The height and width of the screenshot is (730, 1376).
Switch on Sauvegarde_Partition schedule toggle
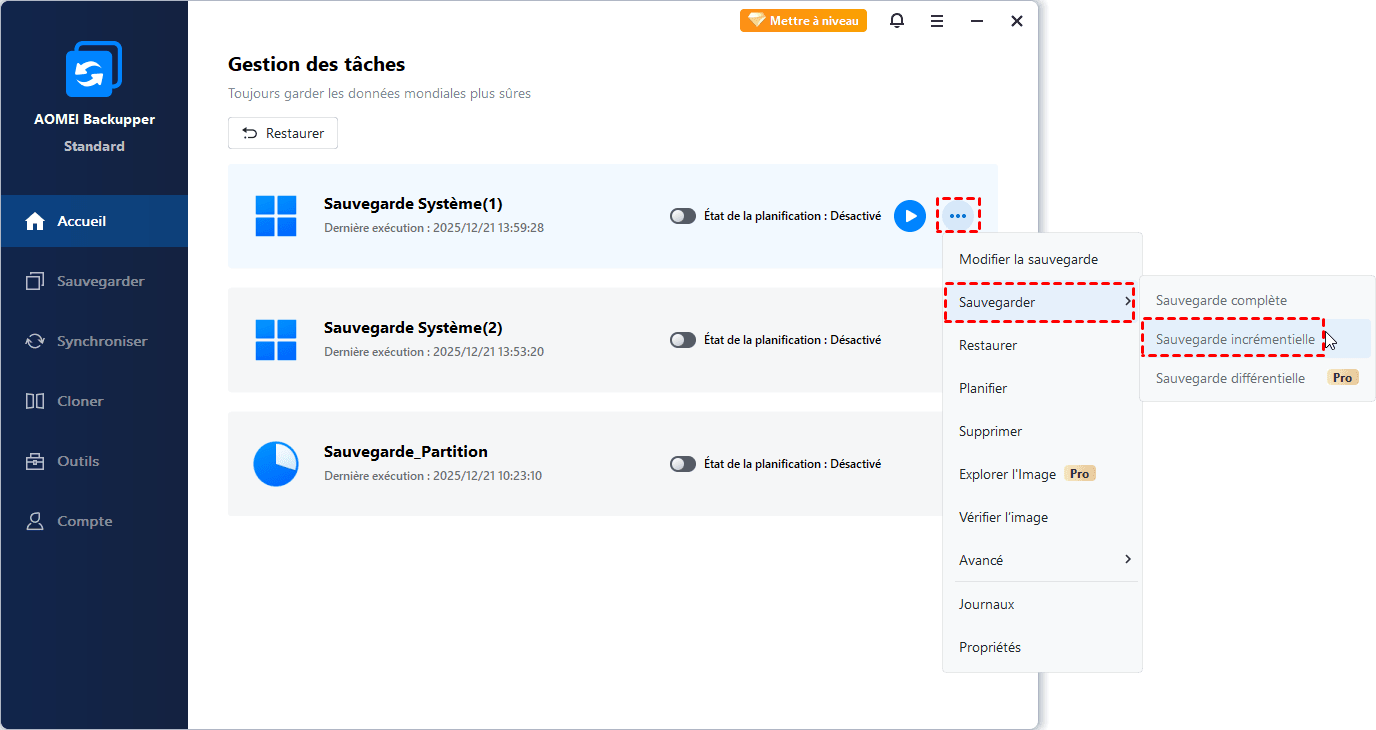(x=683, y=464)
